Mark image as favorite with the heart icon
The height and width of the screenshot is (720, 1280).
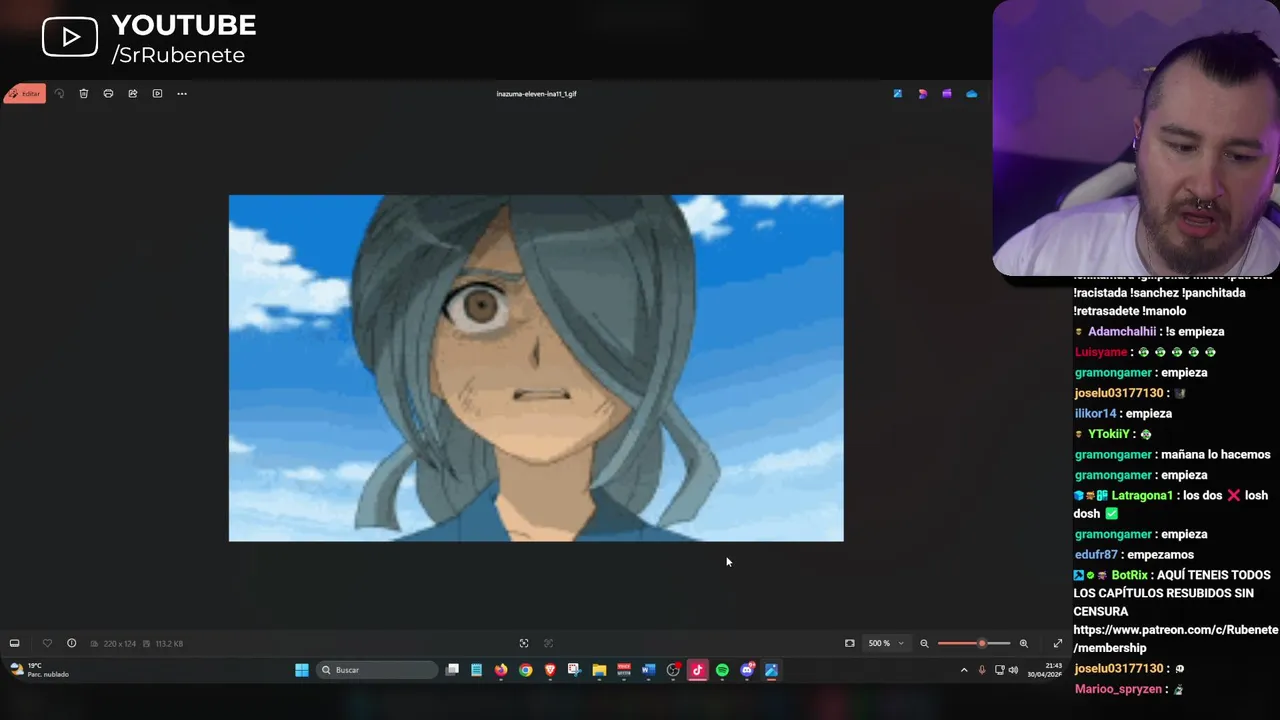click(47, 643)
